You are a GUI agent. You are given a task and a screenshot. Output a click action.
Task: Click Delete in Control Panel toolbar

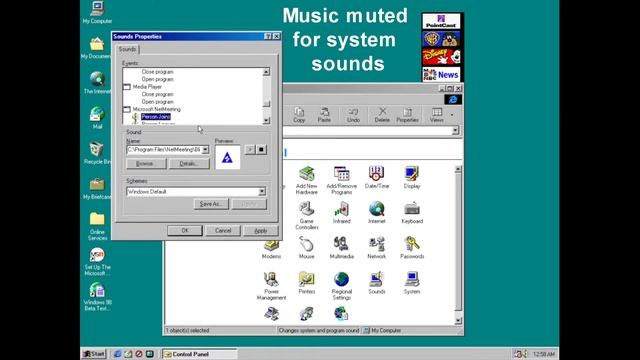tap(382, 115)
